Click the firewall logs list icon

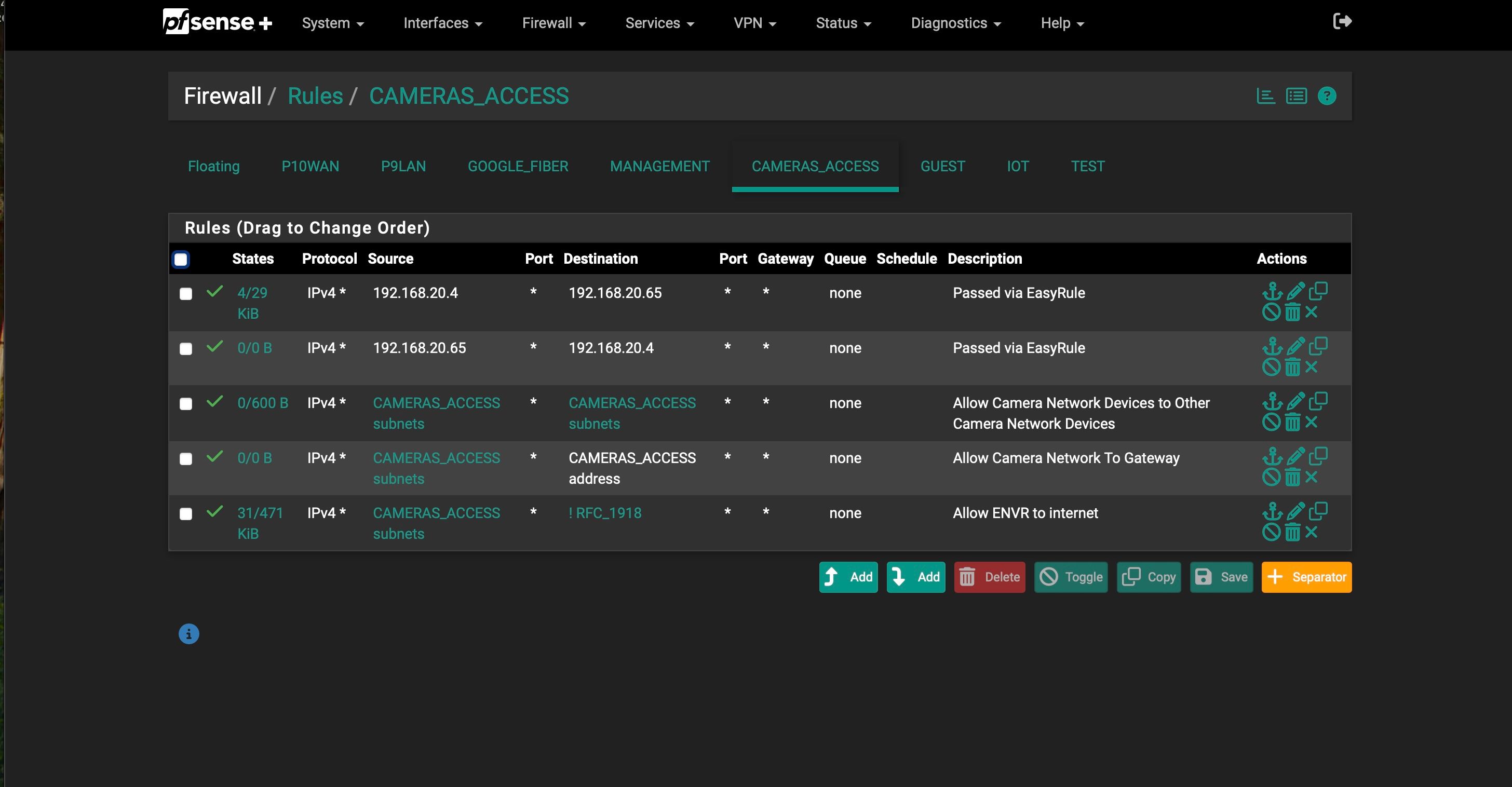pyautogui.click(x=1296, y=96)
